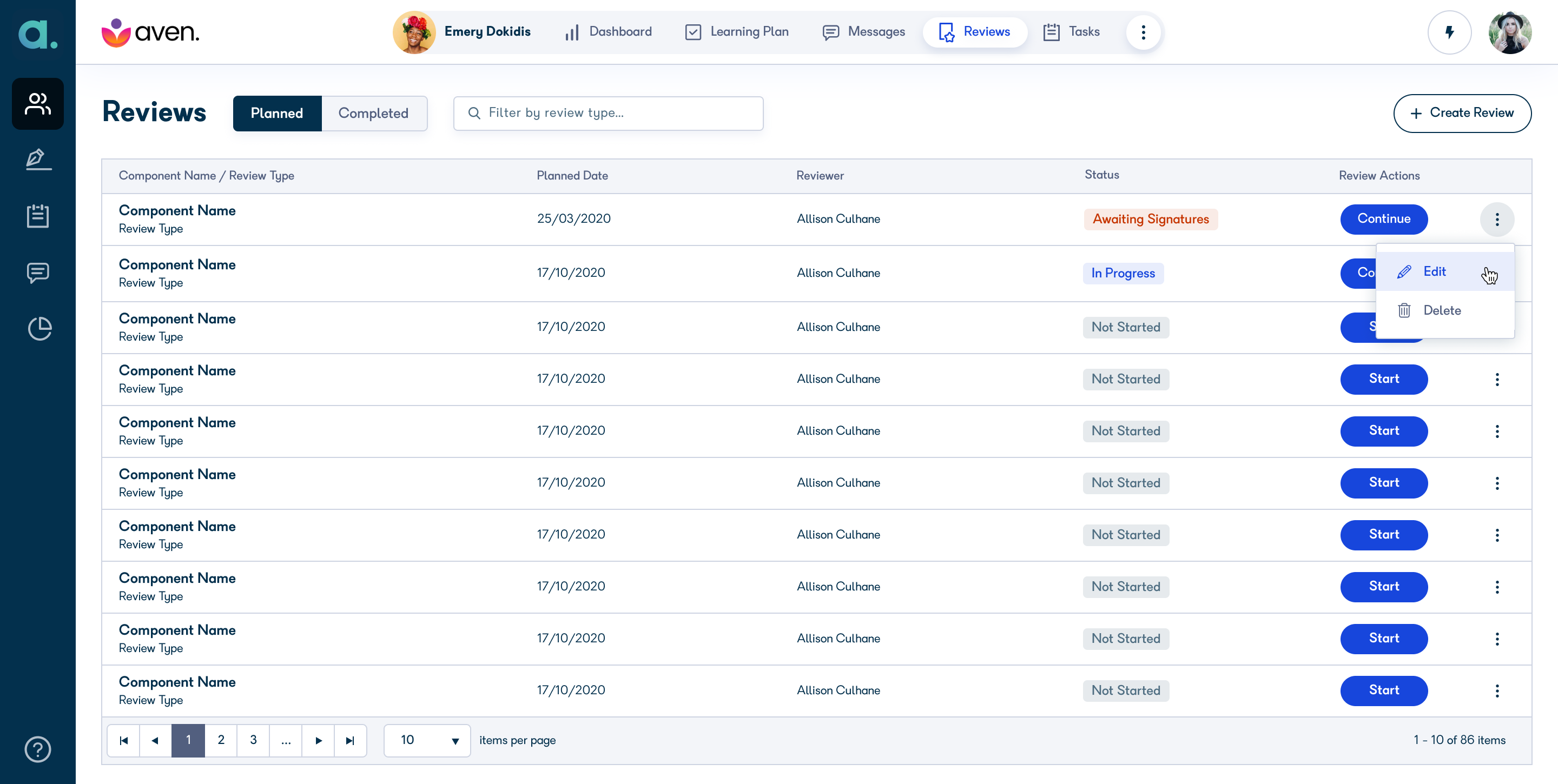The image size is (1558, 784).
Task: Go to the Learning Plan tab
Action: coord(737,31)
